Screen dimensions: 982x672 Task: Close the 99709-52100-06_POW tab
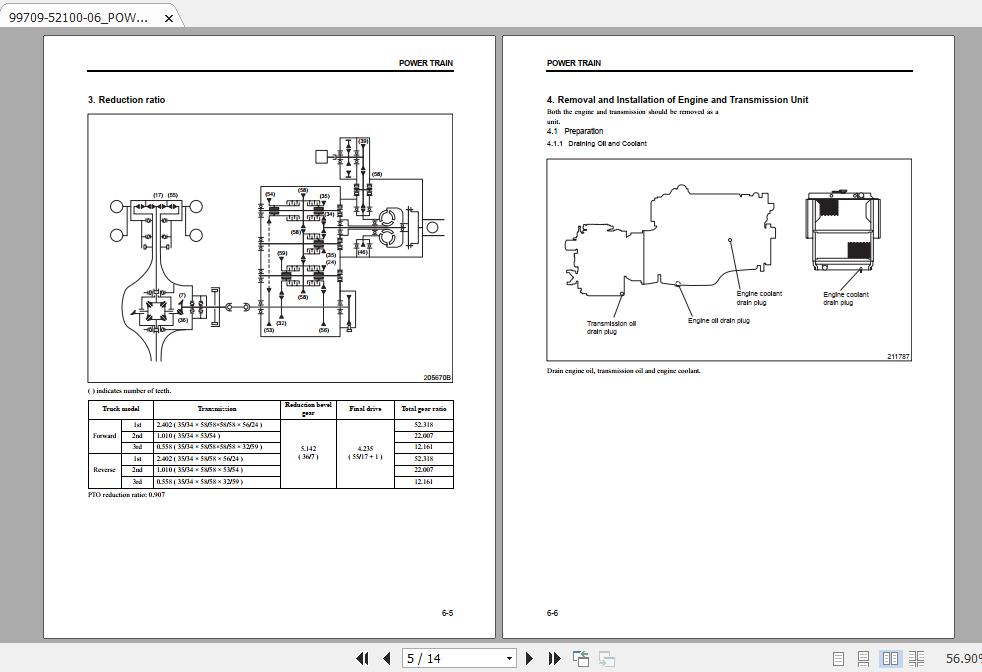(168, 17)
